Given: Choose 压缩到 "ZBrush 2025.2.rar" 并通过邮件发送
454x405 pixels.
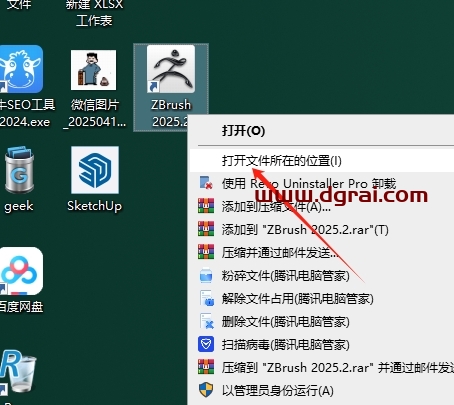Looking at the screenshot, I should pyautogui.click(x=322, y=367).
